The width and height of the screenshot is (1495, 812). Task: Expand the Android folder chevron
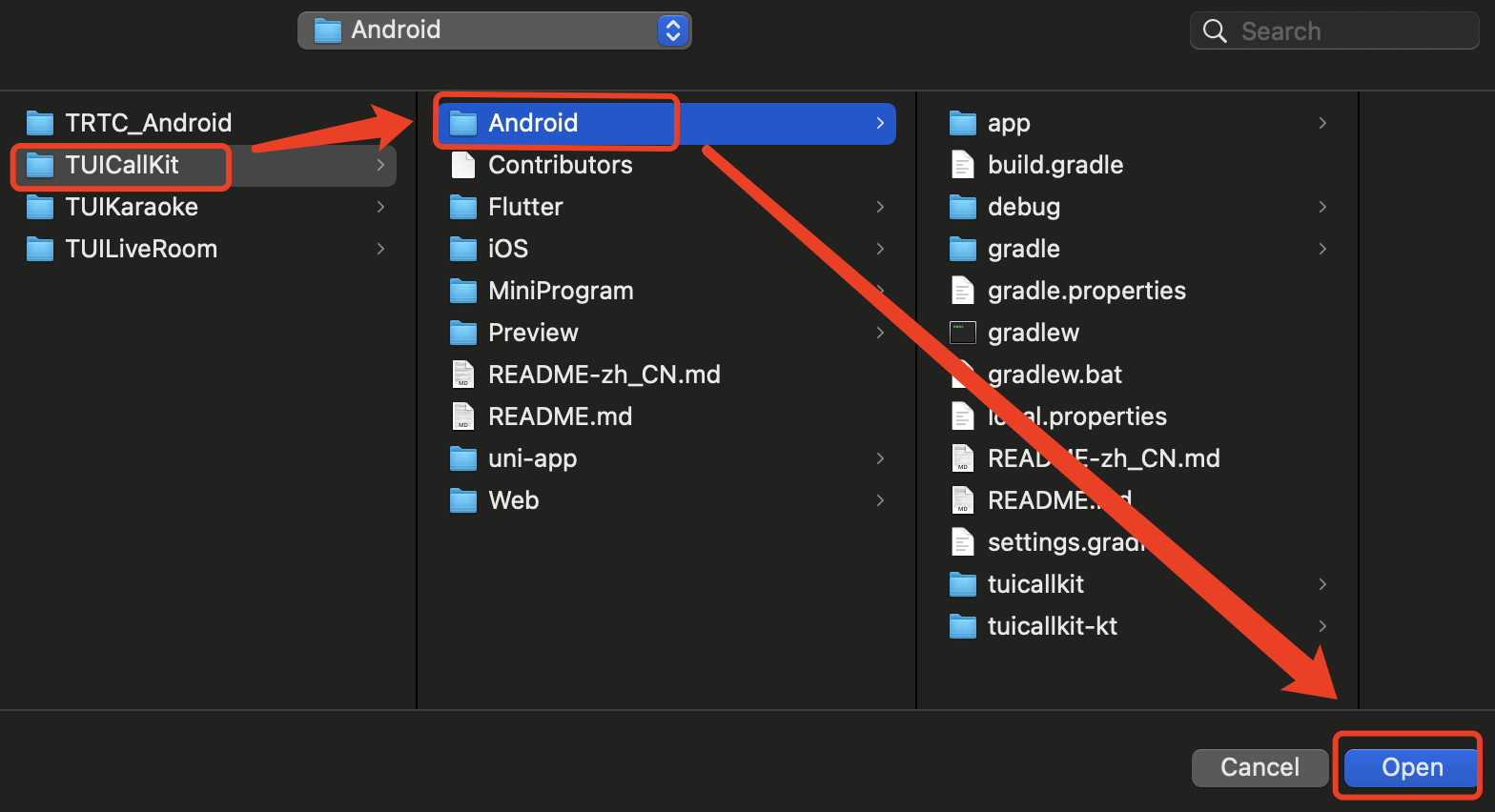[880, 123]
